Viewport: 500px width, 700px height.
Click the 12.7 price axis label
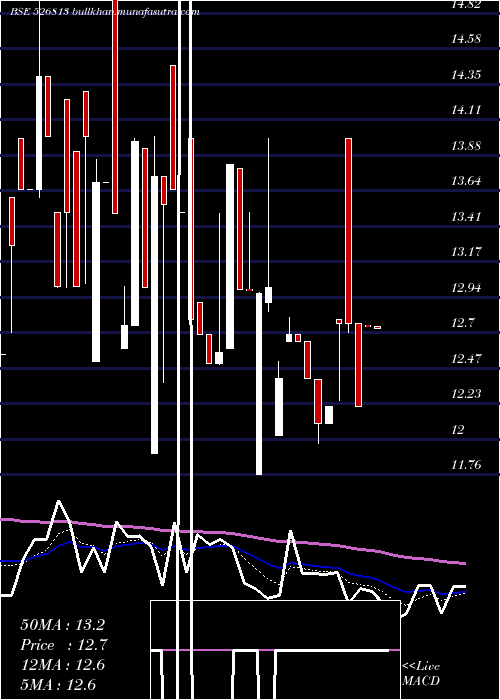462,323
